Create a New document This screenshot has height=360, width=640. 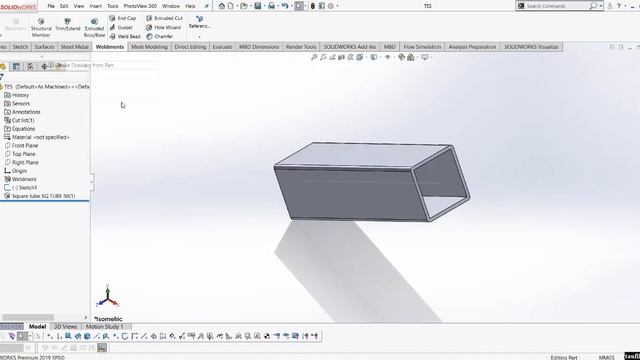tap(231, 6)
